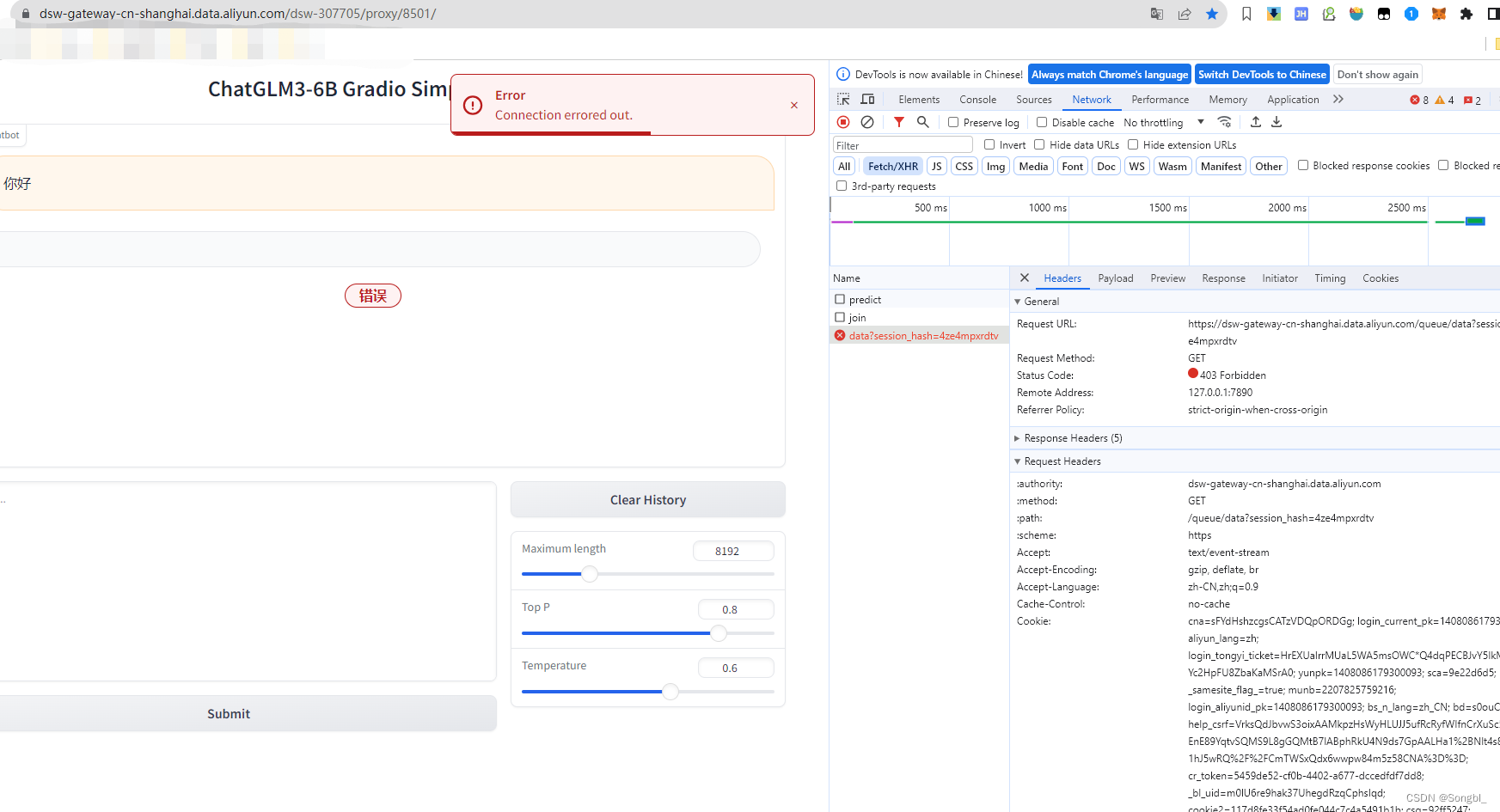Click the Maximum length value field 8192
Screen dimensions: 1500x812
(x=733, y=551)
